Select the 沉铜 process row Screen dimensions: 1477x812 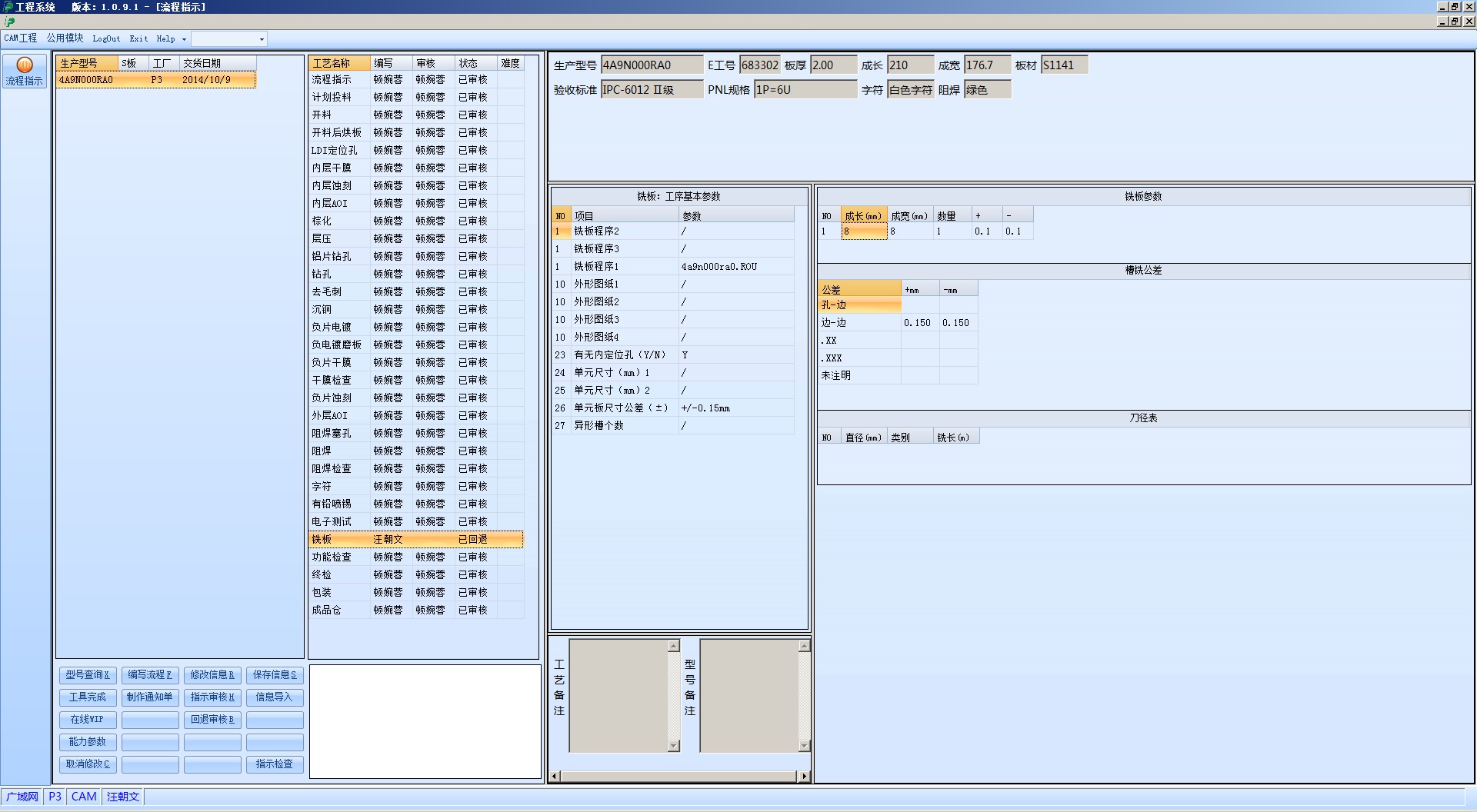pyautogui.click(x=415, y=310)
